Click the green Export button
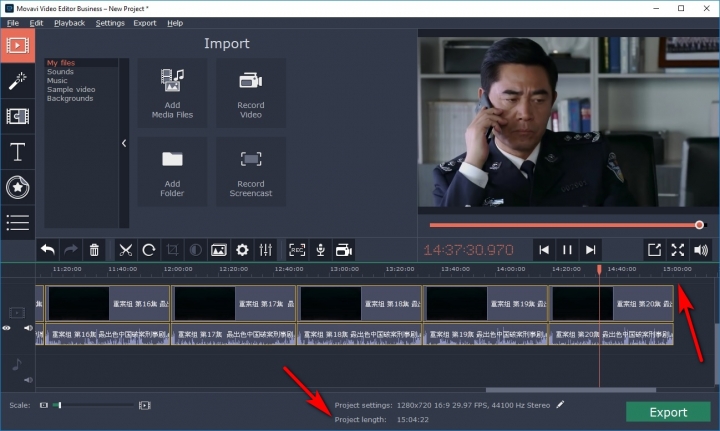The width and height of the screenshot is (720, 431). click(x=668, y=412)
